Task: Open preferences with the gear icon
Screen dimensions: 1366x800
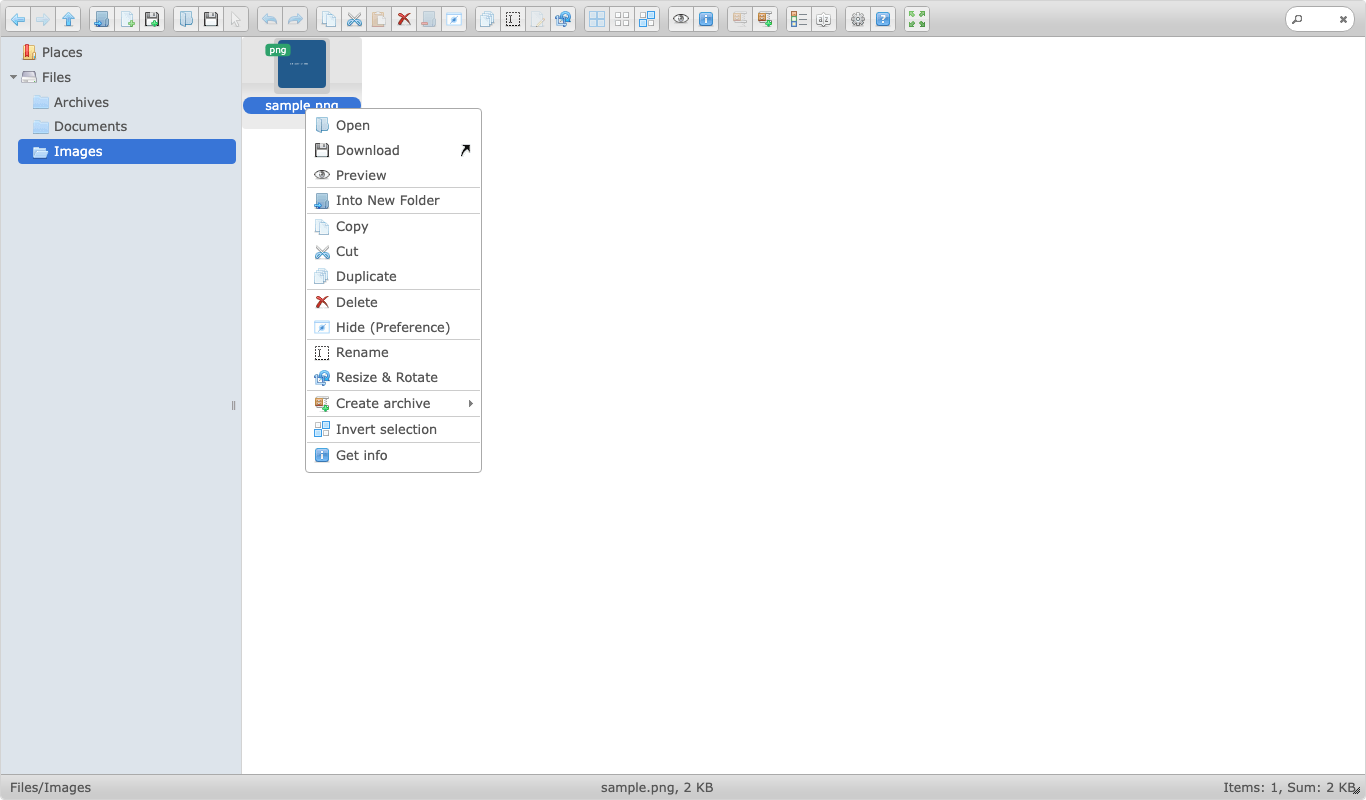Action: (858, 19)
